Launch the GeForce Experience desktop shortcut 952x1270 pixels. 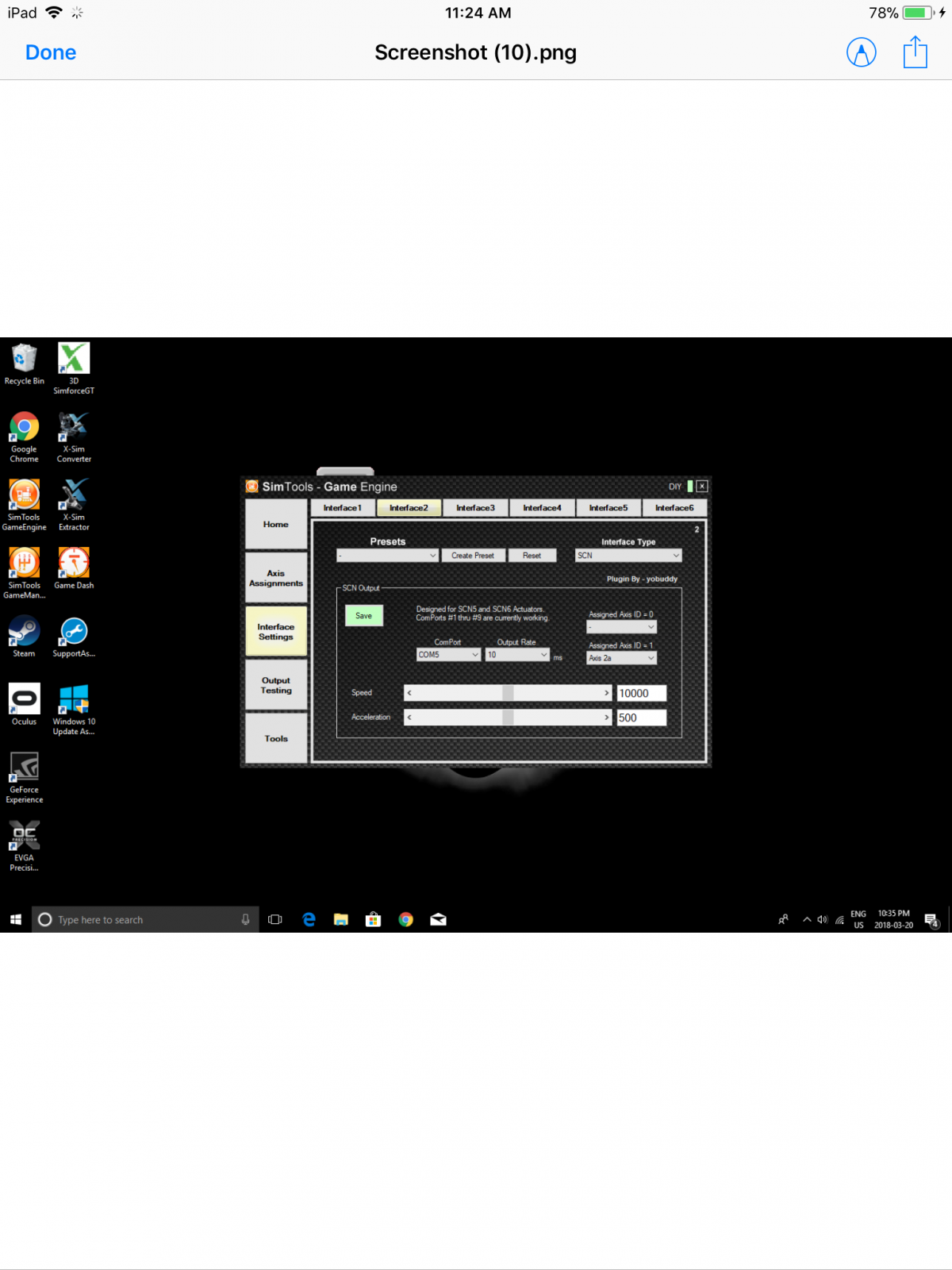click(24, 778)
